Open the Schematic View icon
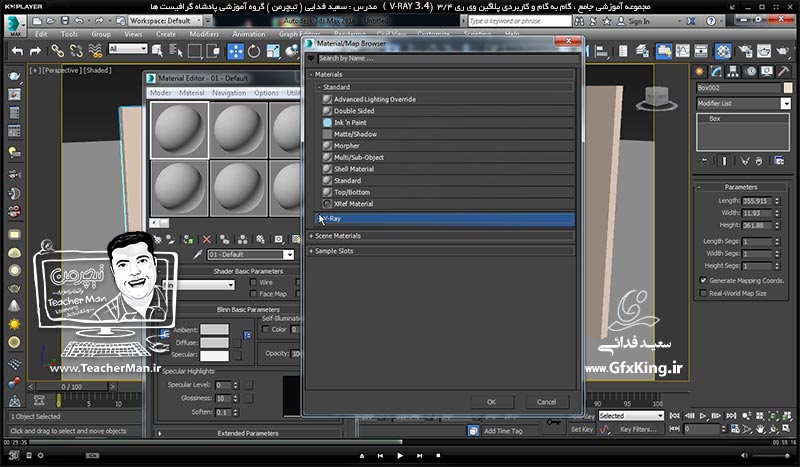Viewport: 800px width, 467px height. (x=701, y=51)
